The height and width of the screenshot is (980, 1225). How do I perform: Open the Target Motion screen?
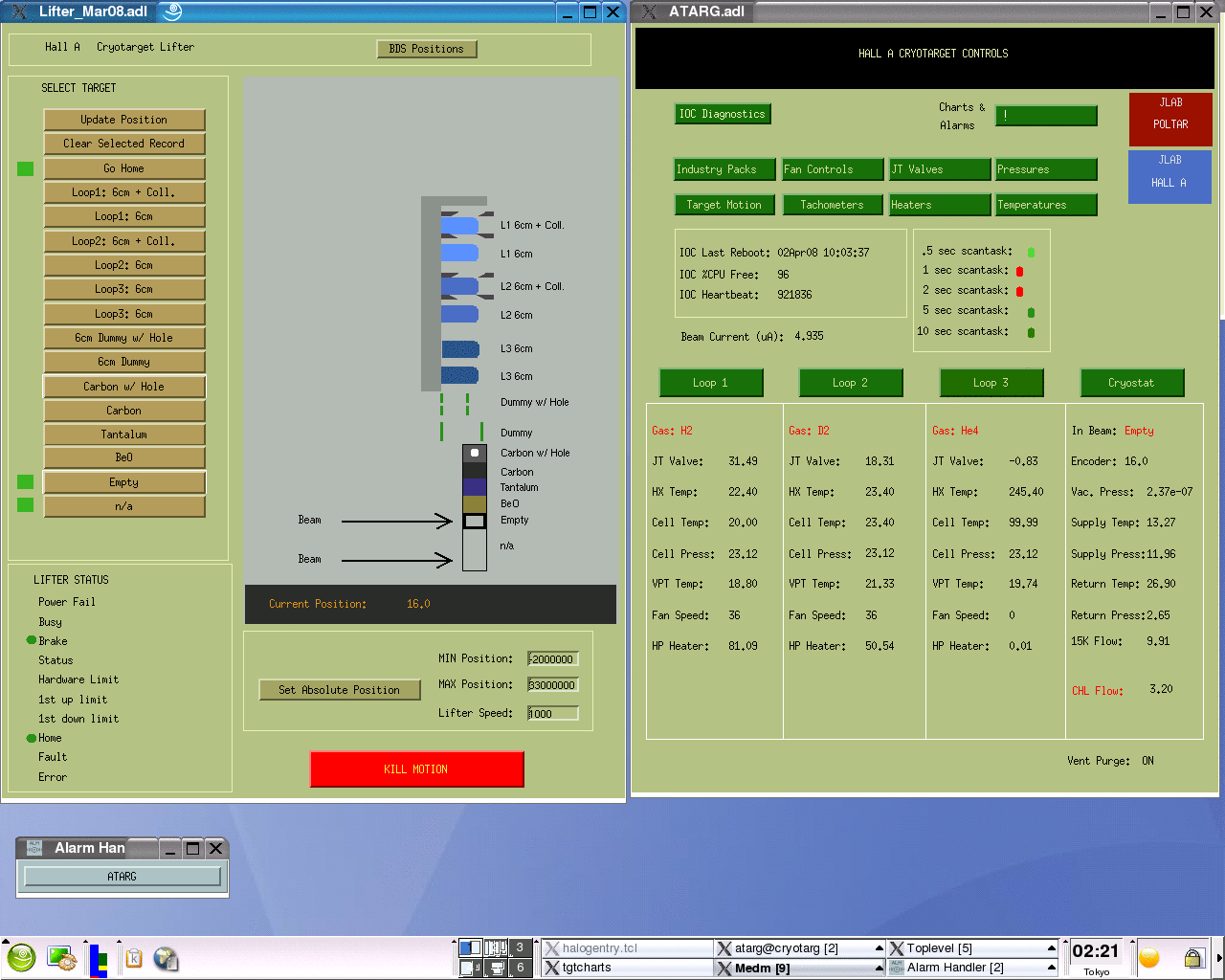[724, 205]
